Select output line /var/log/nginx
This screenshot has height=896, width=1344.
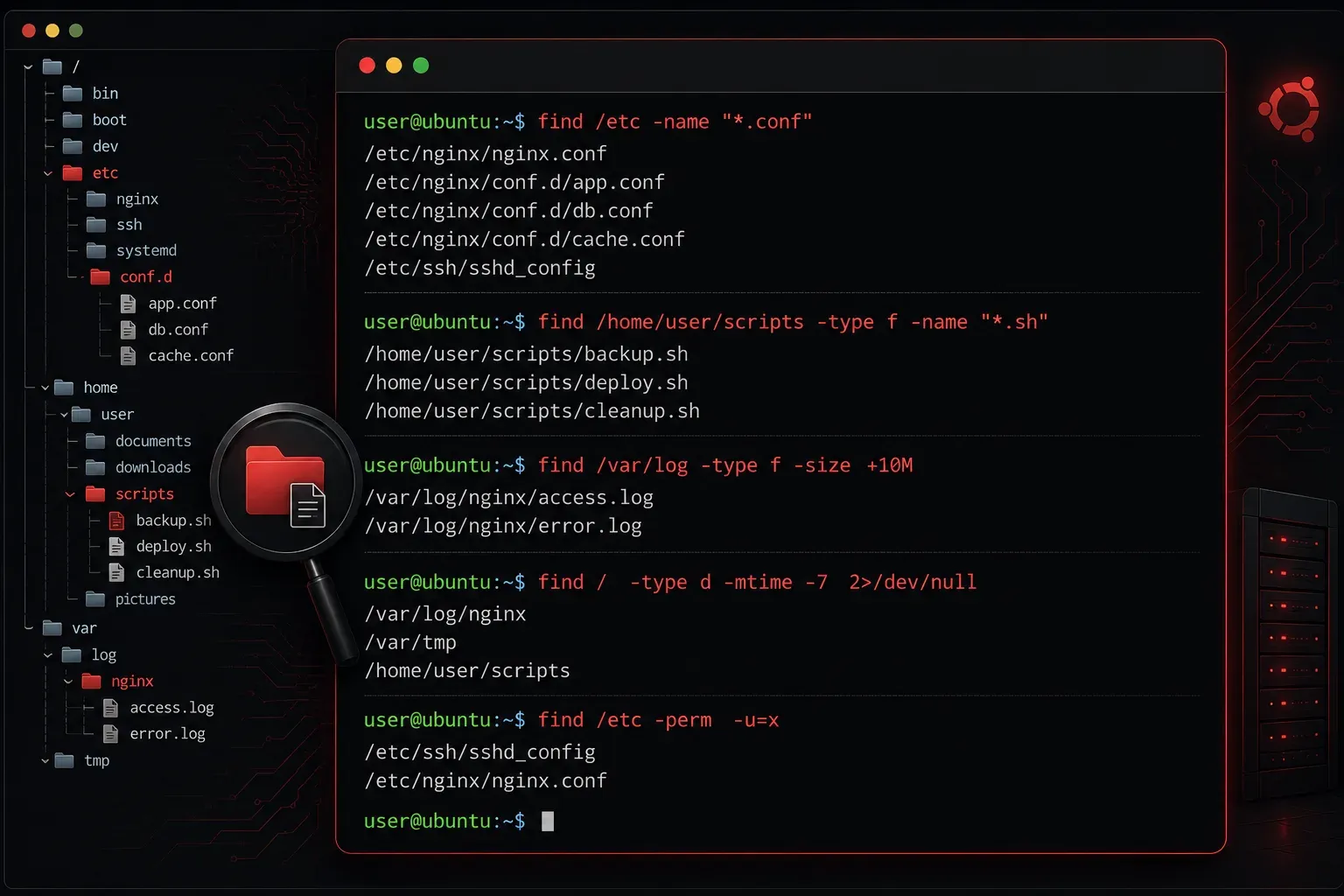[445, 614]
